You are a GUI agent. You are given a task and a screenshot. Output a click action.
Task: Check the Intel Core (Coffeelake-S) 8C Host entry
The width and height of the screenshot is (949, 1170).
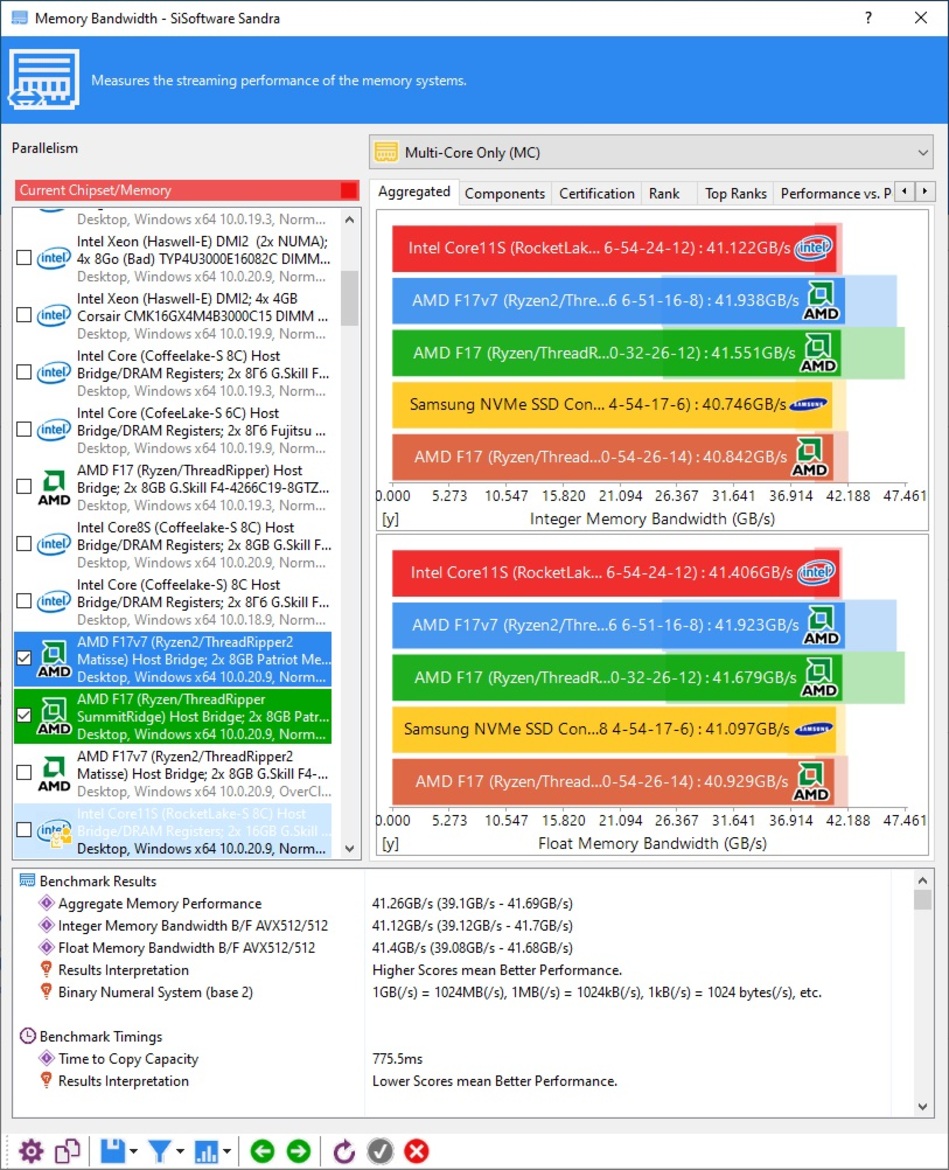tap(24, 601)
